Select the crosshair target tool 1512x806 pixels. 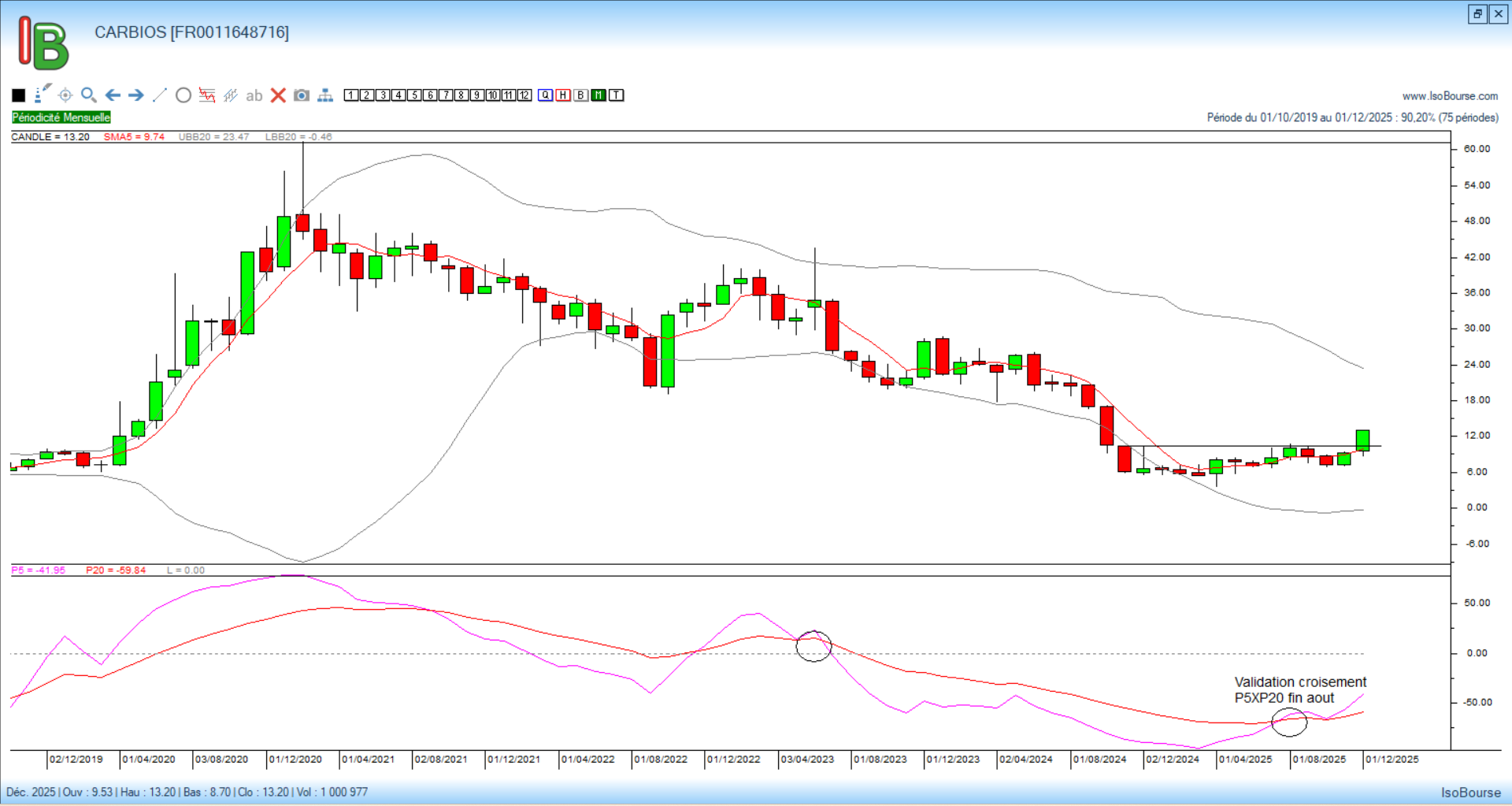click(x=65, y=95)
